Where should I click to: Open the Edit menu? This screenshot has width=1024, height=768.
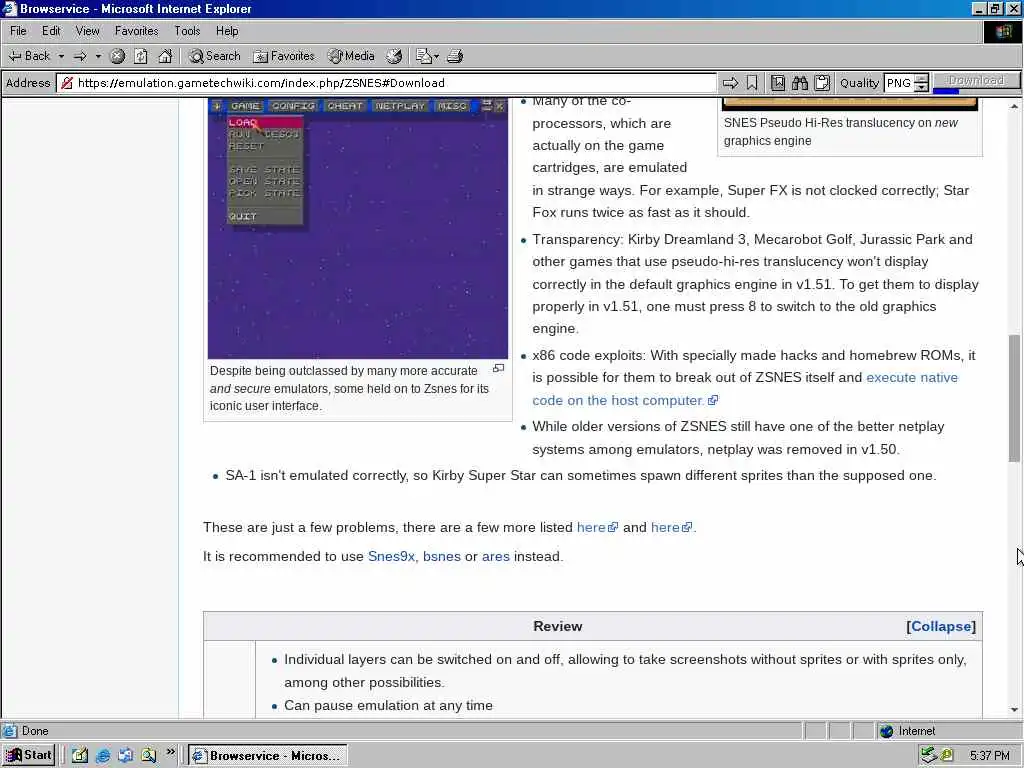[x=51, y=31]
